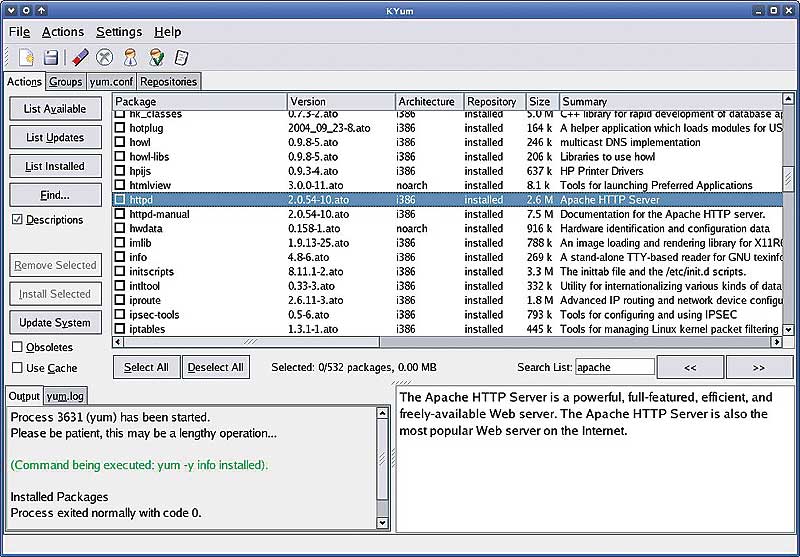Switch to the Groups tab
Viewport: 800px width, 557px height.
[x=65, y=82]
